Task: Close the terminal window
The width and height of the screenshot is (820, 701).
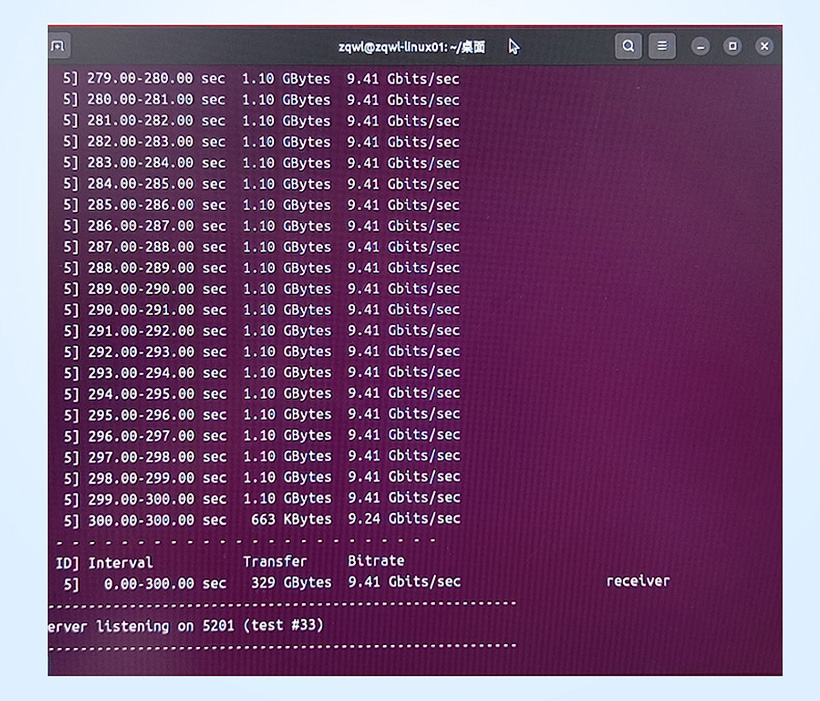Action: pos(764,46)
